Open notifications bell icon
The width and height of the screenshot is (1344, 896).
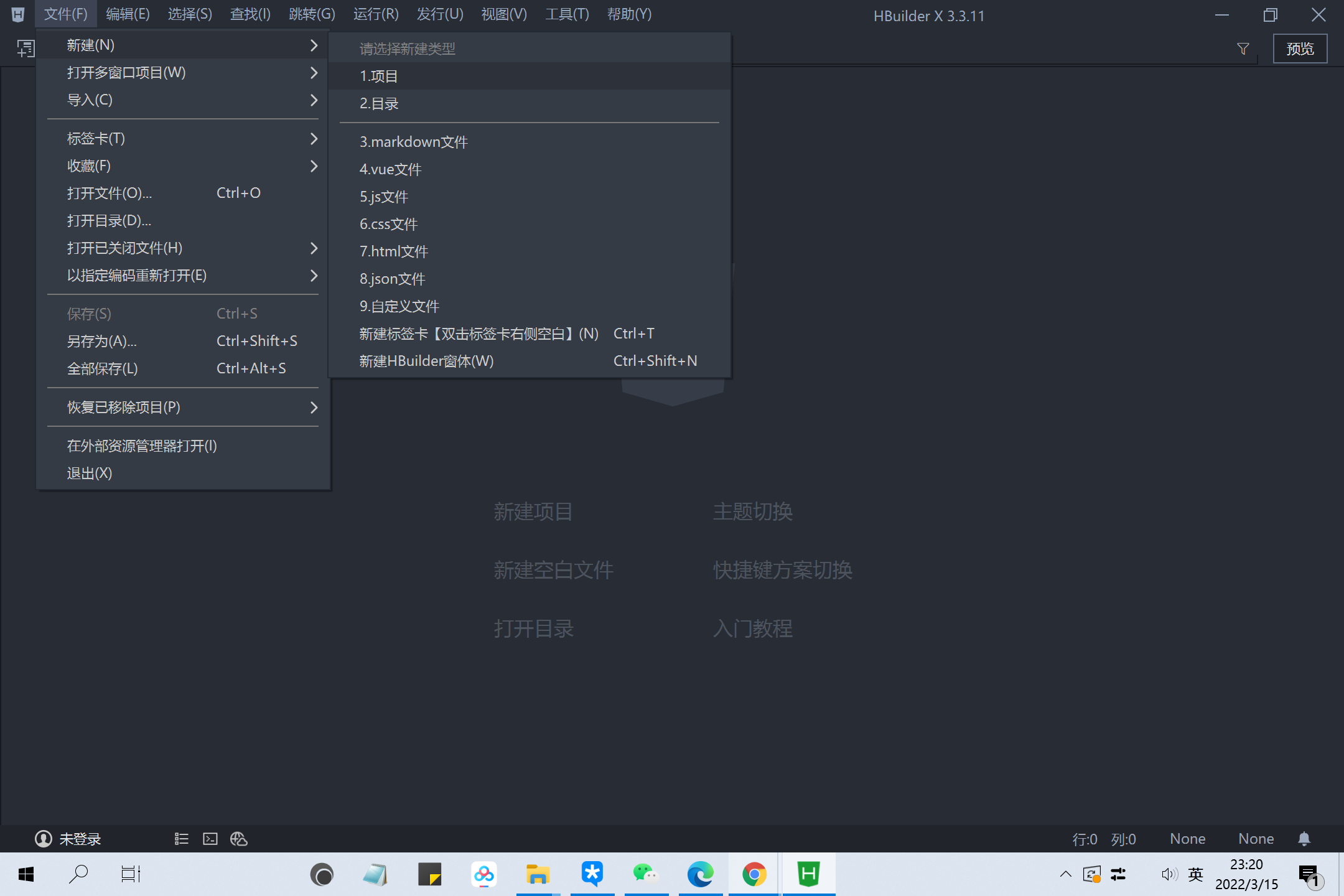click(x=1304, y=839)
